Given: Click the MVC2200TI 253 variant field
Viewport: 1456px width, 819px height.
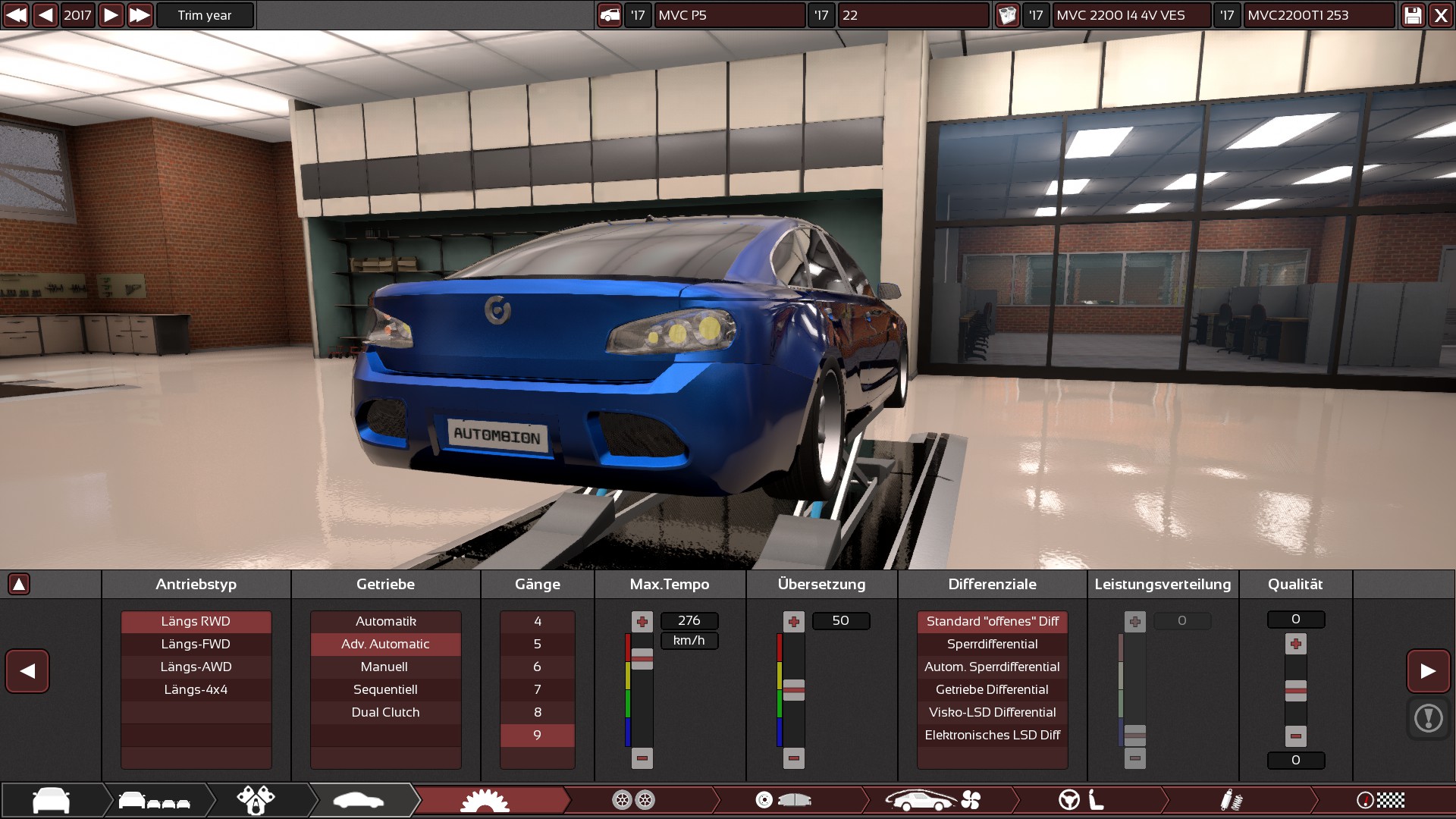Looking at the screenshot, I should coord(1319,15).
